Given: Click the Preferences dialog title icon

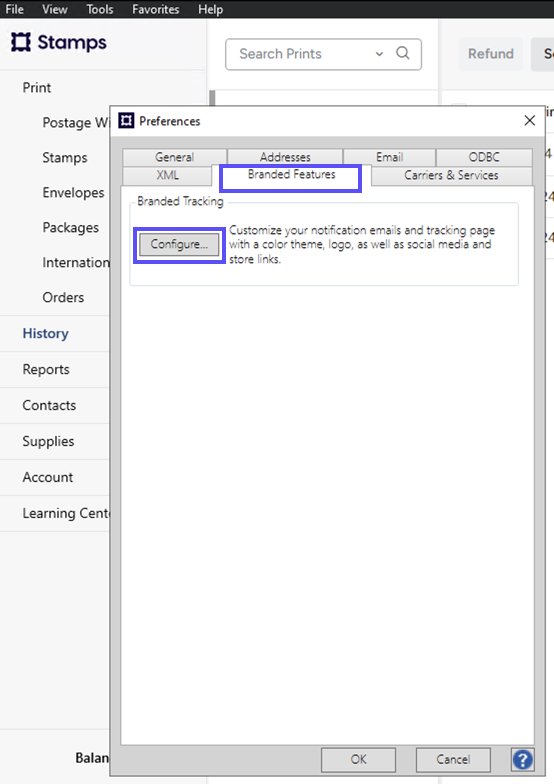Looking at the screenshot, I should 126,120.
